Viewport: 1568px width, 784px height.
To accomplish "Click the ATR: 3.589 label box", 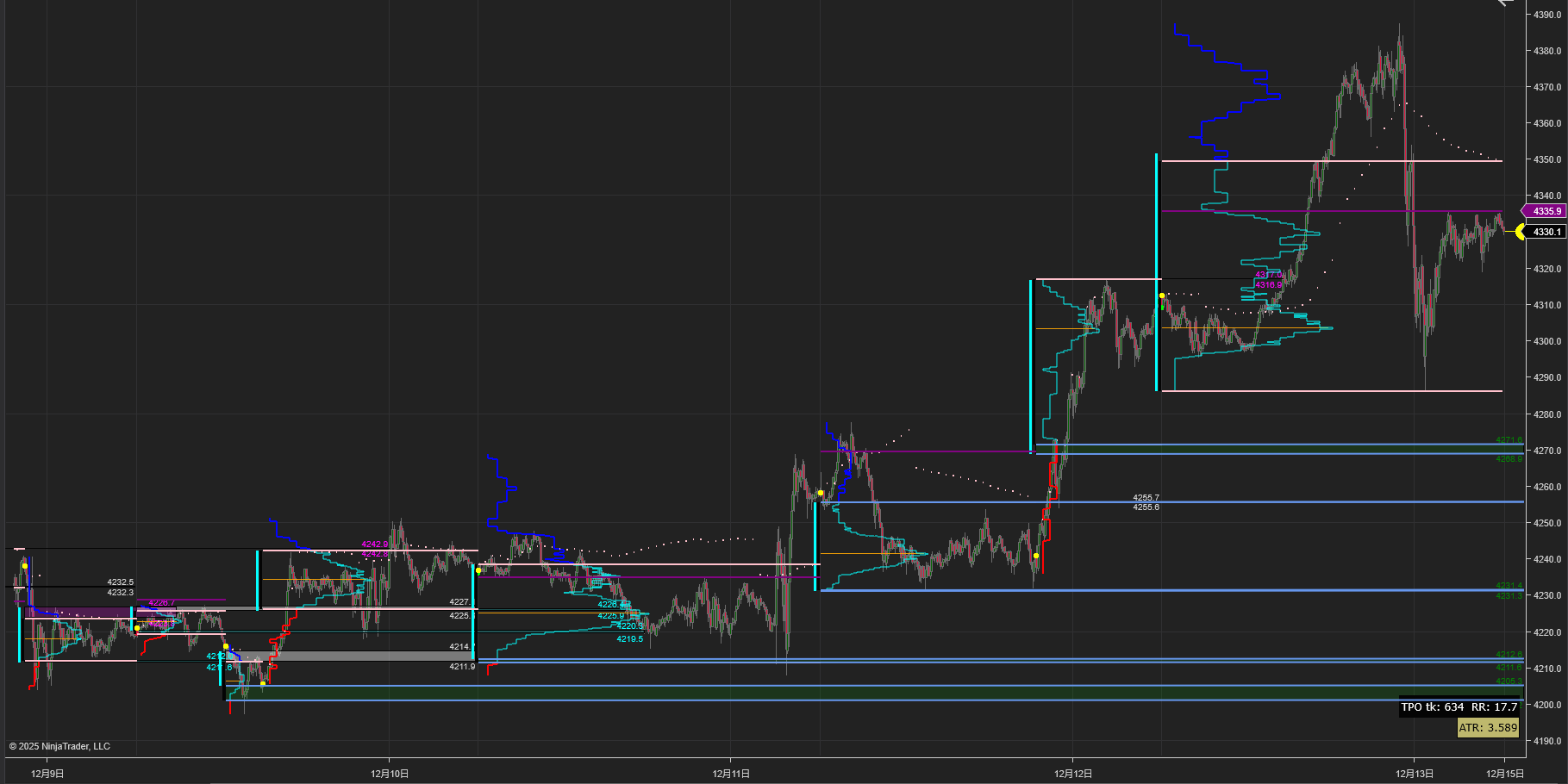I will (1487, 728).
